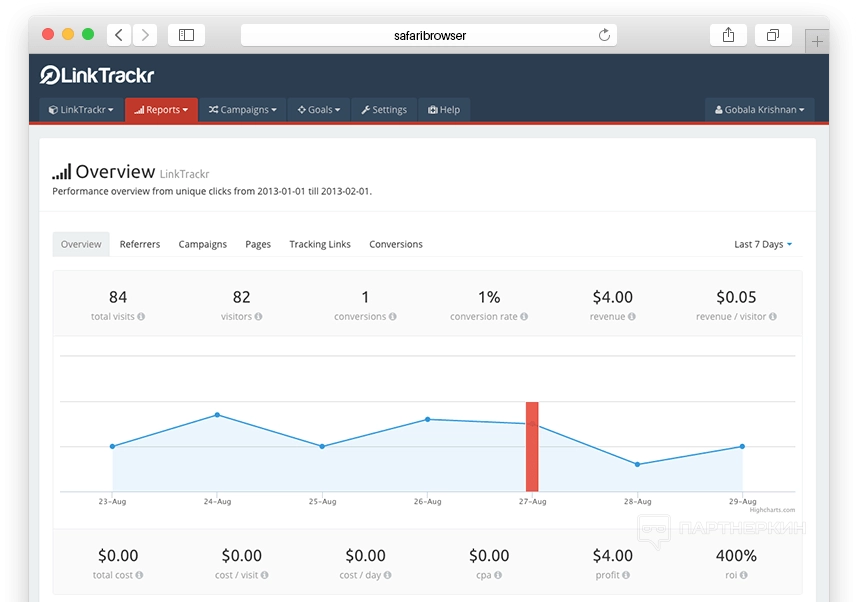Click the info icon beside total visits
The image size is (857, 602).
pos(141,317)
